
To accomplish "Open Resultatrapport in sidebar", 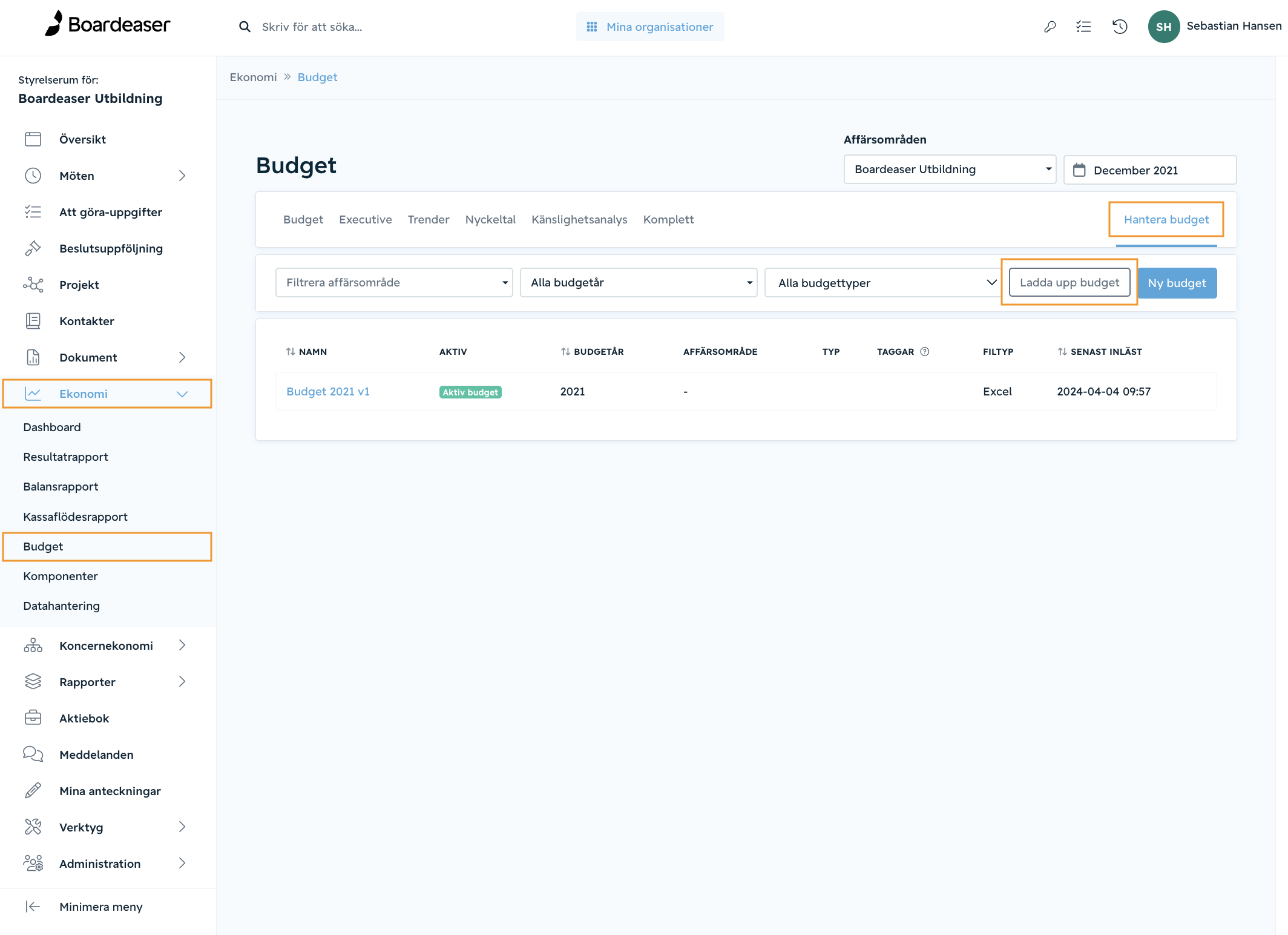I will [x=65, y=457].
